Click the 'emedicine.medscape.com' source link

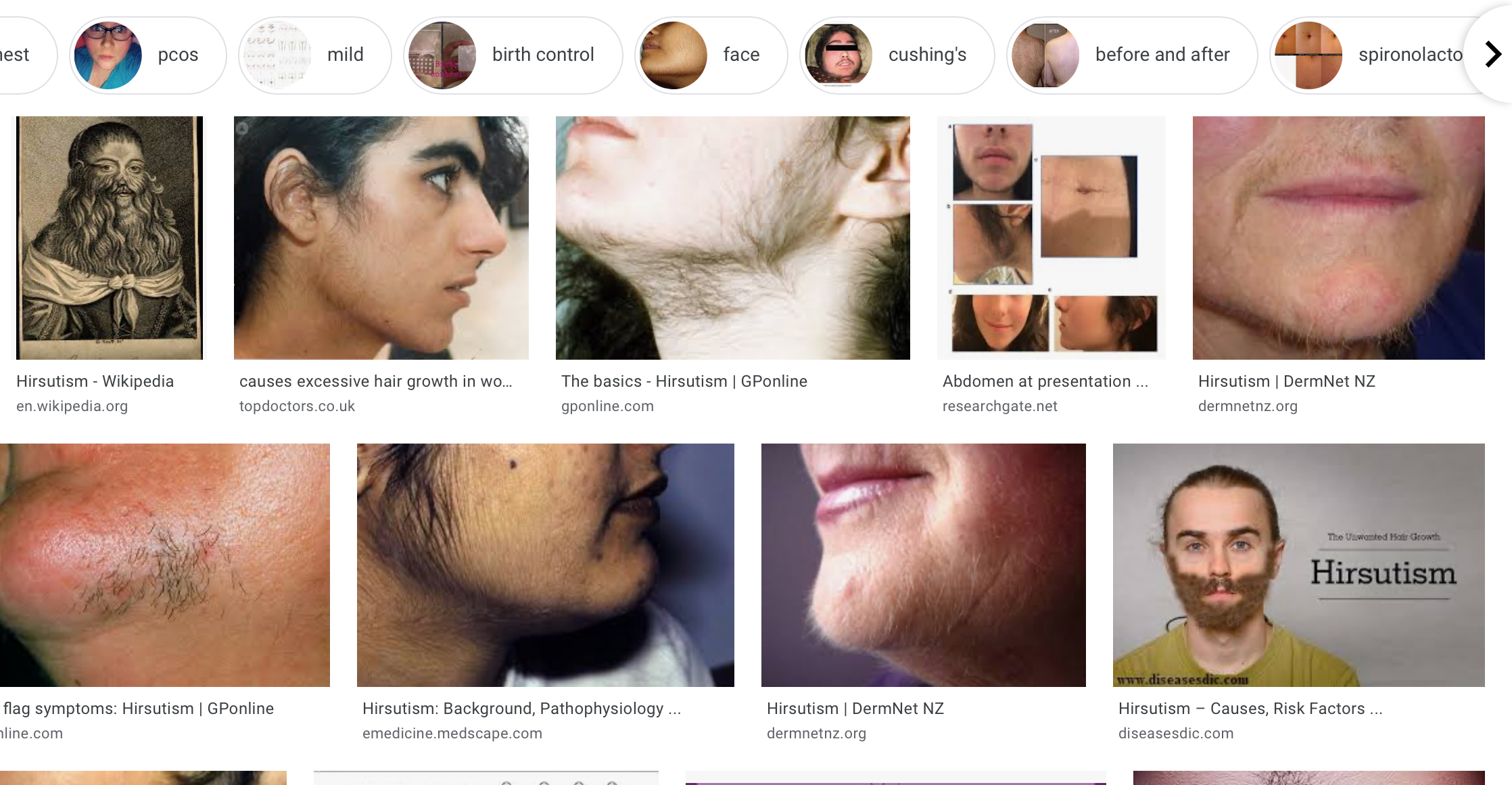452,734
